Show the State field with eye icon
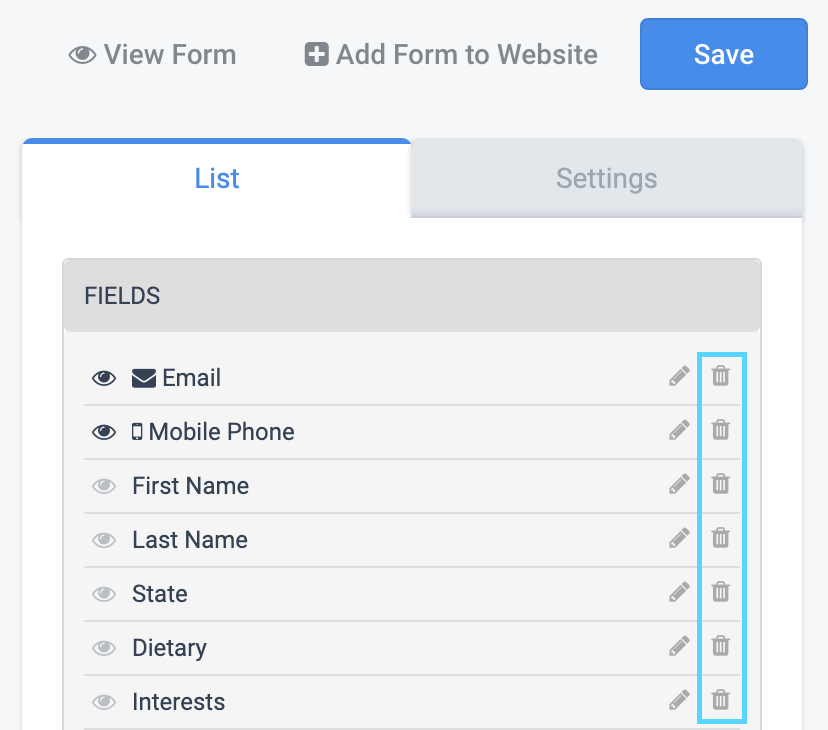This screenshot has height=730, width=828. coord(104,594)
